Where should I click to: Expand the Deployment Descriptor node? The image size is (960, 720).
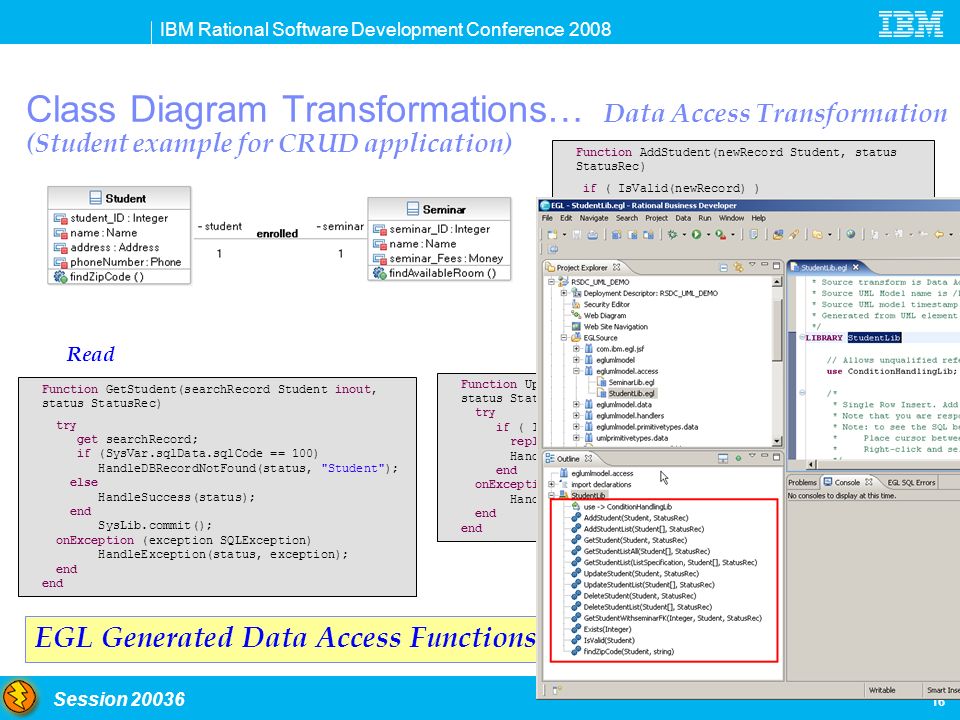click(564, 293)
